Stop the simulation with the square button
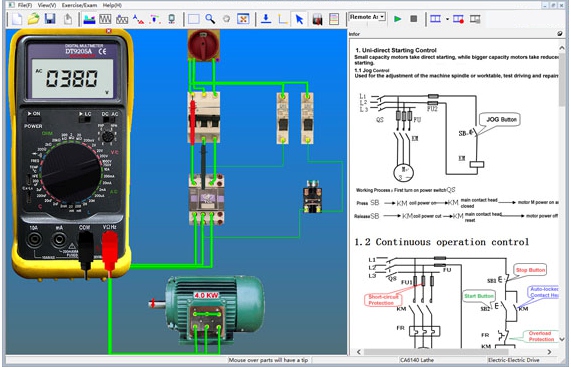571x369 pixels. 414,19
